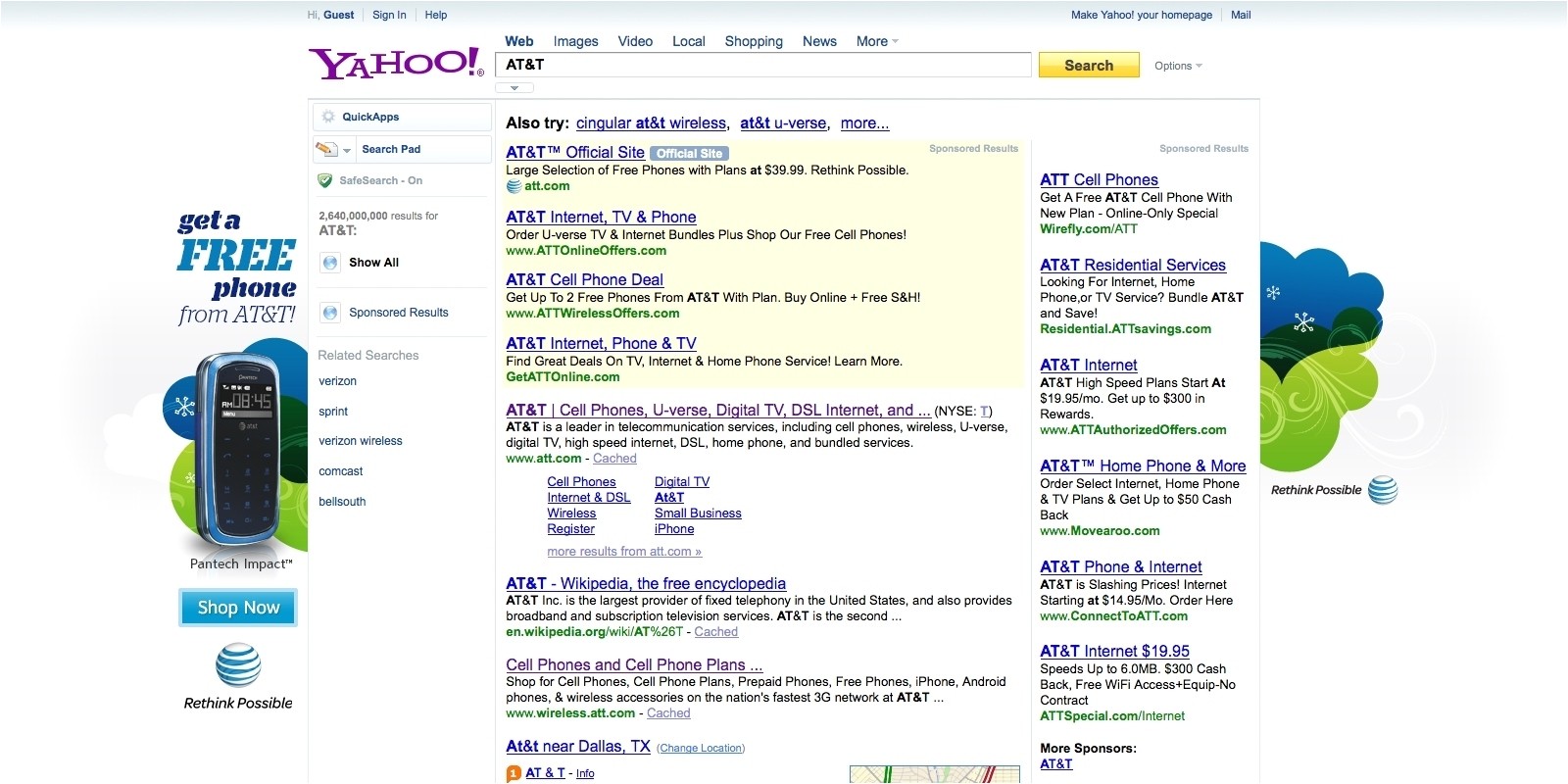Screen dimensions: 1568x784
Task: Expand the arrow tab below the search box
Action: pyautogui.click(x=514, y=88)
